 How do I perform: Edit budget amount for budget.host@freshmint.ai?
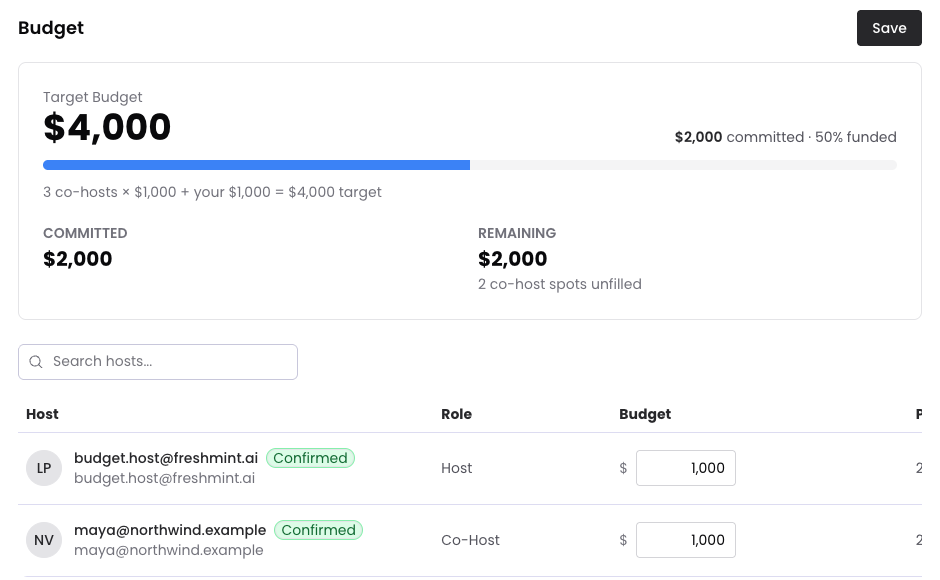[x=686, y=468]
